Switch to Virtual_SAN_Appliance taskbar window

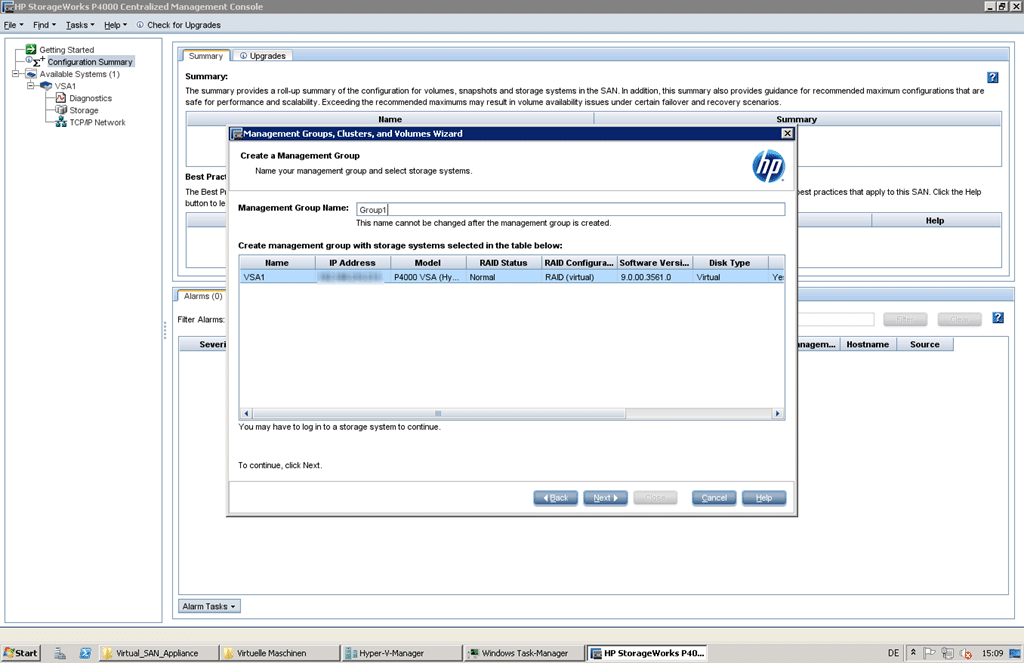pyautogui.click(x=157, y=653)
